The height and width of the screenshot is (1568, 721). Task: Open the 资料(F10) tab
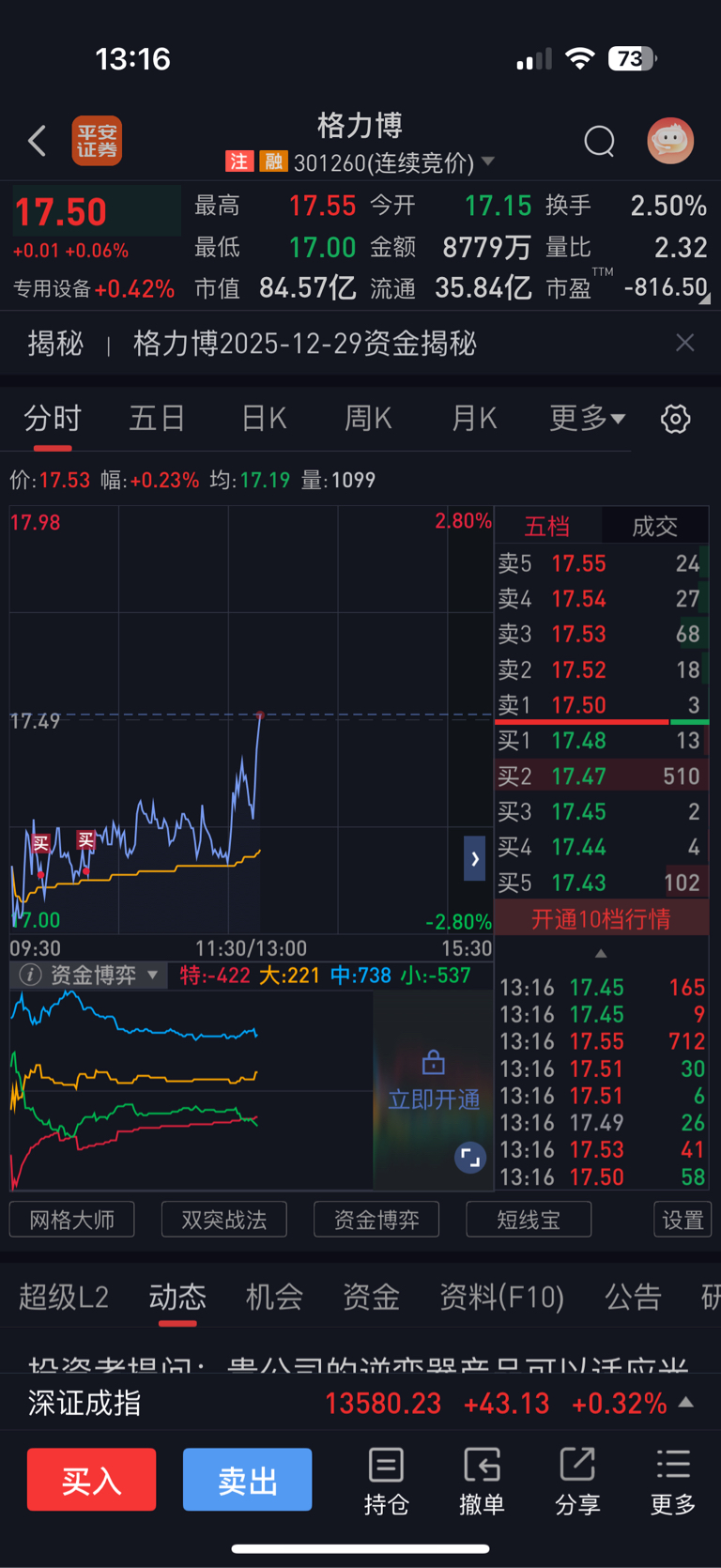pyautogui.click(x=502, y=1297)
